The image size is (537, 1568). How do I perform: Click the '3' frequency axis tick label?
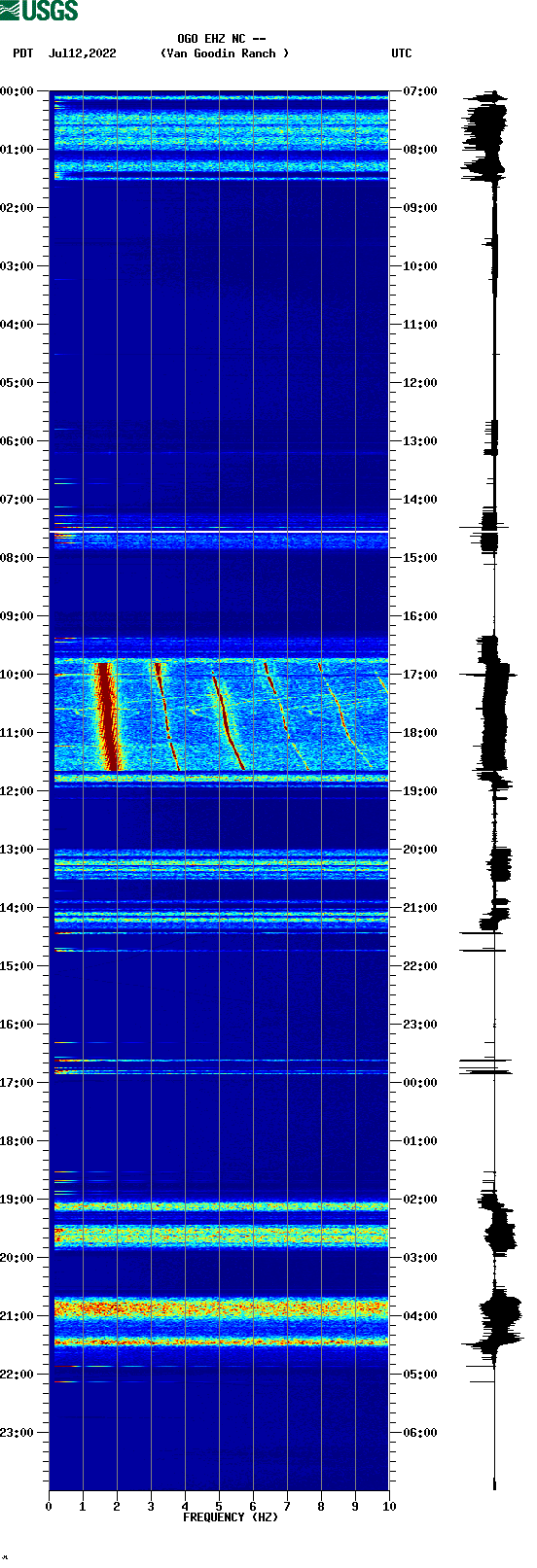tap(151, 1507)
